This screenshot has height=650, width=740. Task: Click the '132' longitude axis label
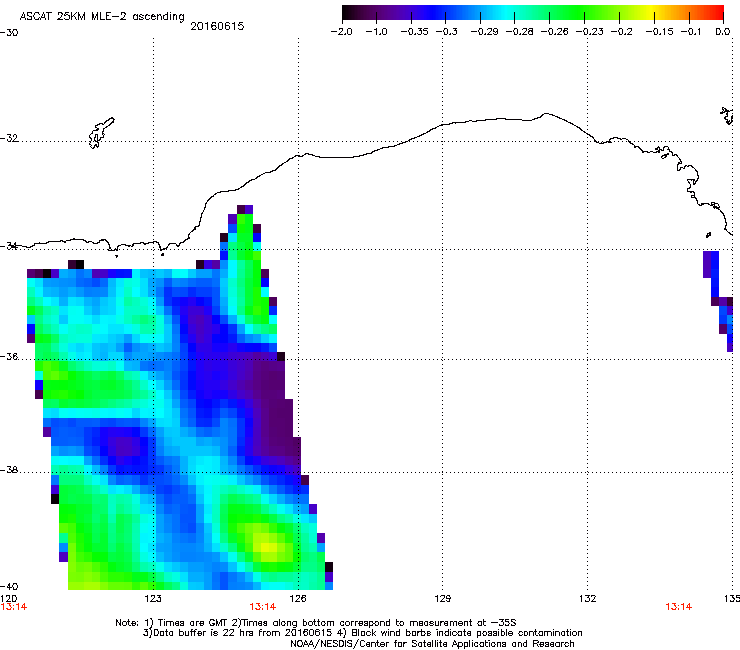click(587, 599)
